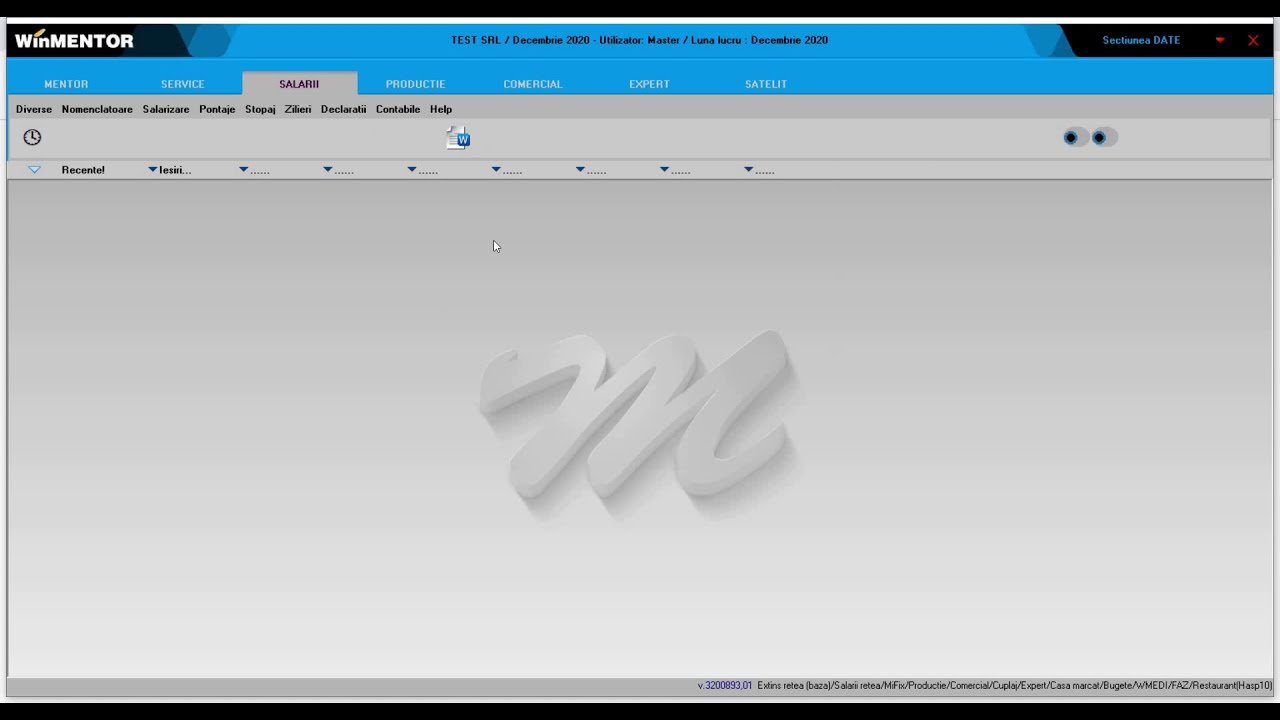Switch to the SATELIT module tab

tap(766, 84)
